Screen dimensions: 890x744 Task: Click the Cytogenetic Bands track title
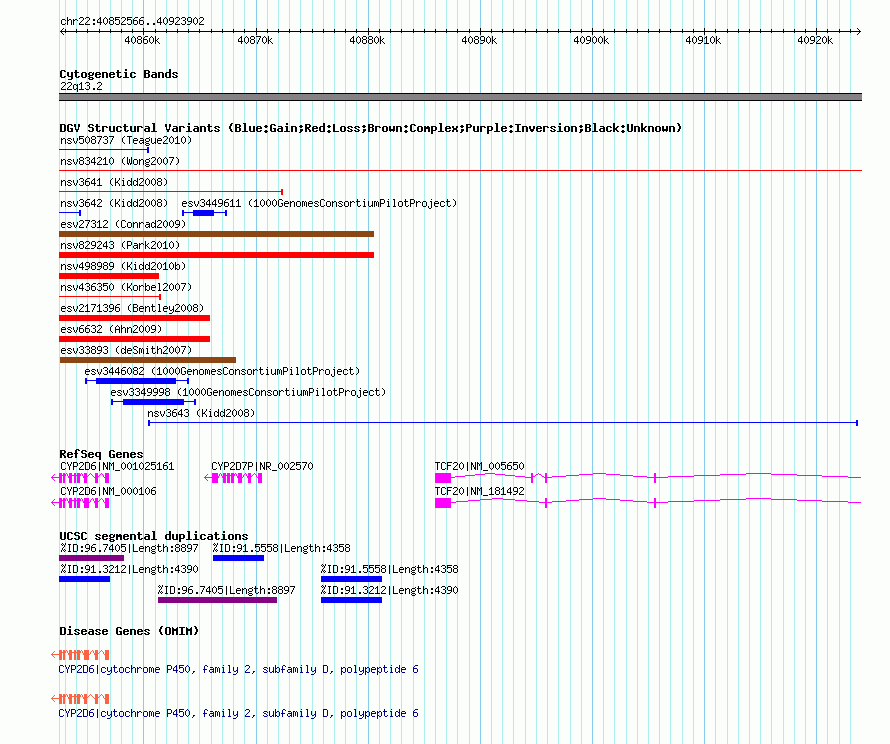tap(119, 74)
